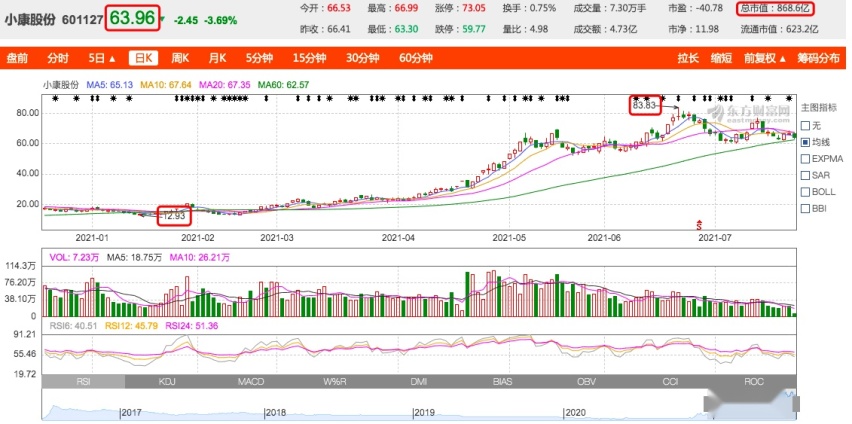Enable the BBI indicator checkbox
Viewport: 852px width, 424px height.
[x=805, y=208]
